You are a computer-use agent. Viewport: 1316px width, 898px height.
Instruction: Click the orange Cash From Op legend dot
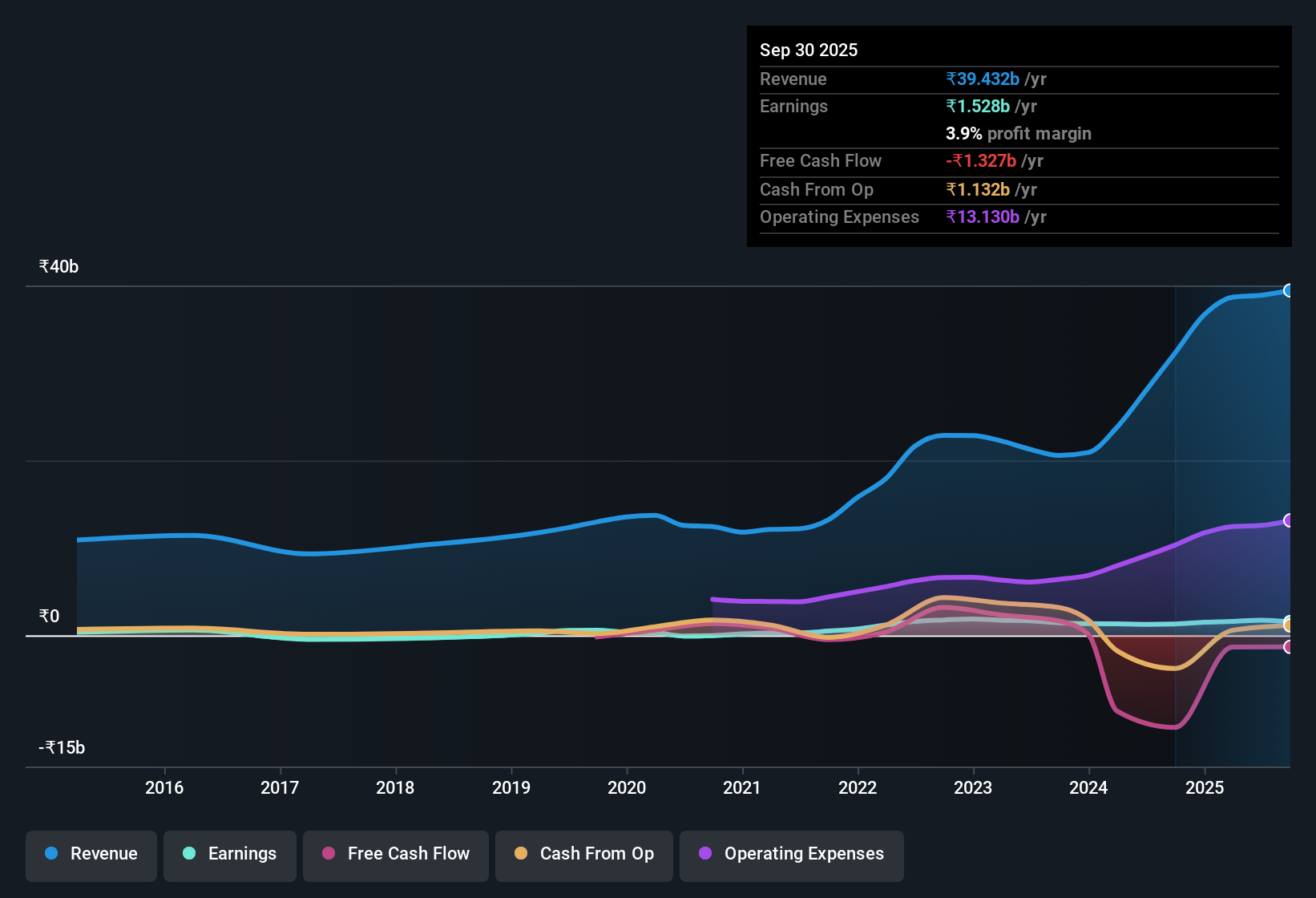(x=521, y=854)
